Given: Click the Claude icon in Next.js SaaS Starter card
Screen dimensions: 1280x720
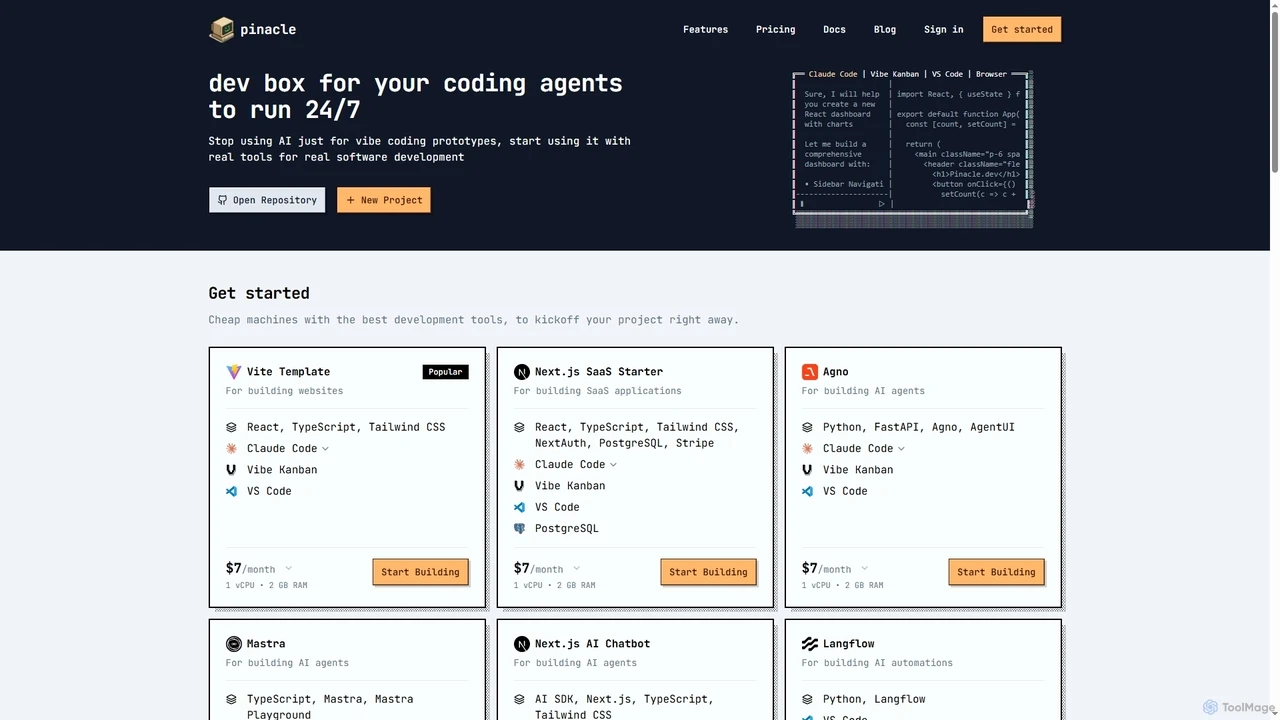Looking at the screenshot, I should 519,465.
